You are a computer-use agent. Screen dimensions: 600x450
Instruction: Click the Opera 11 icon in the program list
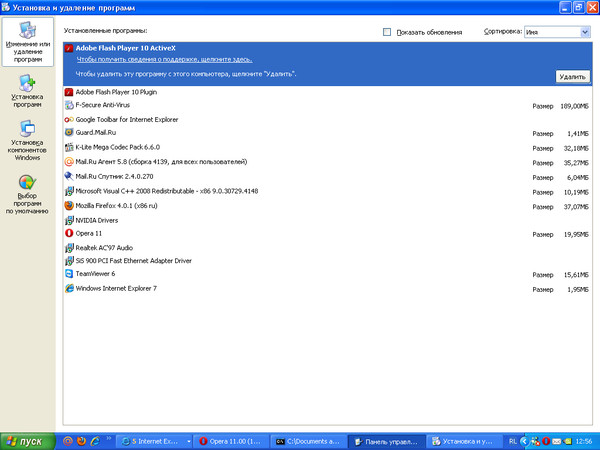click(69, 233)
